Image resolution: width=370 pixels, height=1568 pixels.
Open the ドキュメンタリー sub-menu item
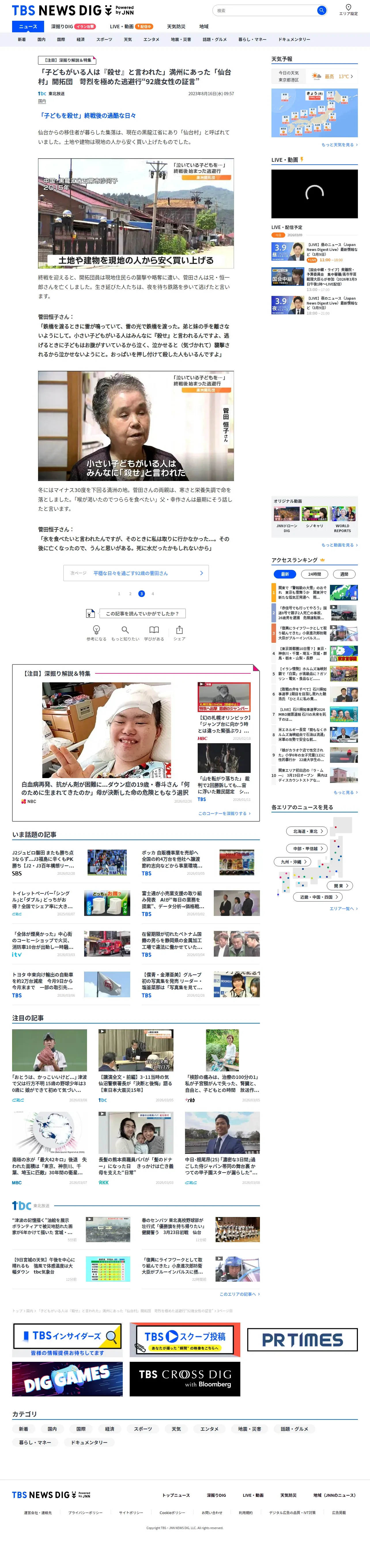294,40
